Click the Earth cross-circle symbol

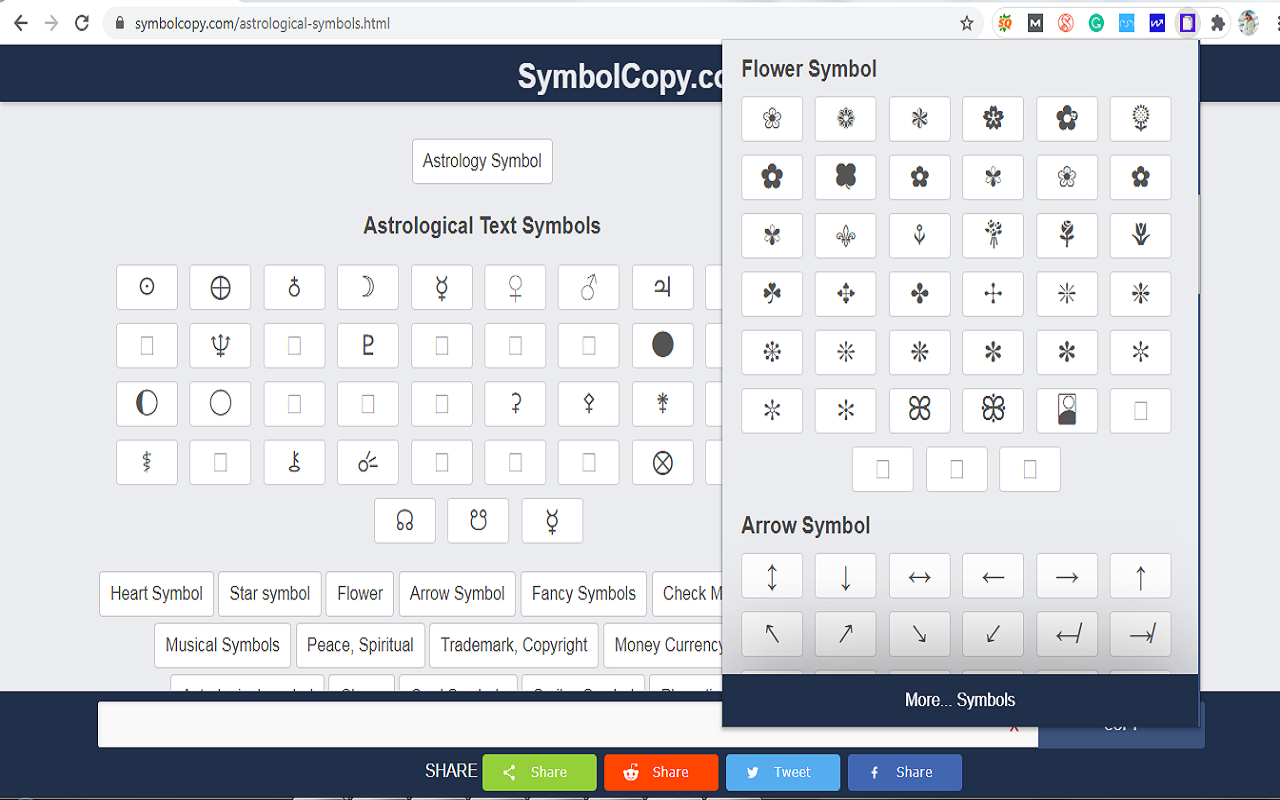point(220,287)
